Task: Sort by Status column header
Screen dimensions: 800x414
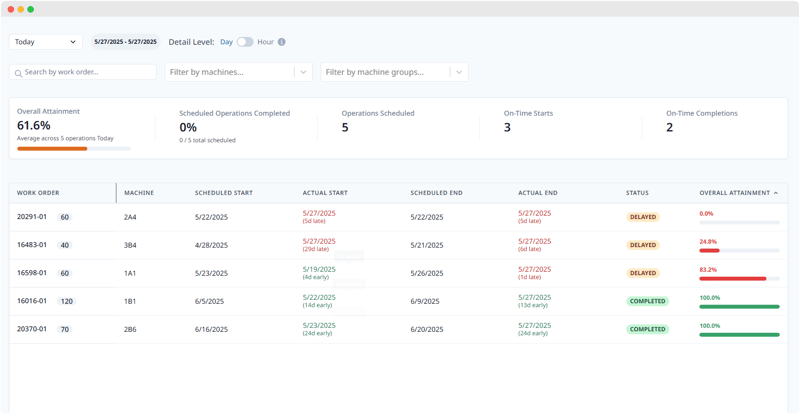Action: pos(637,193)
